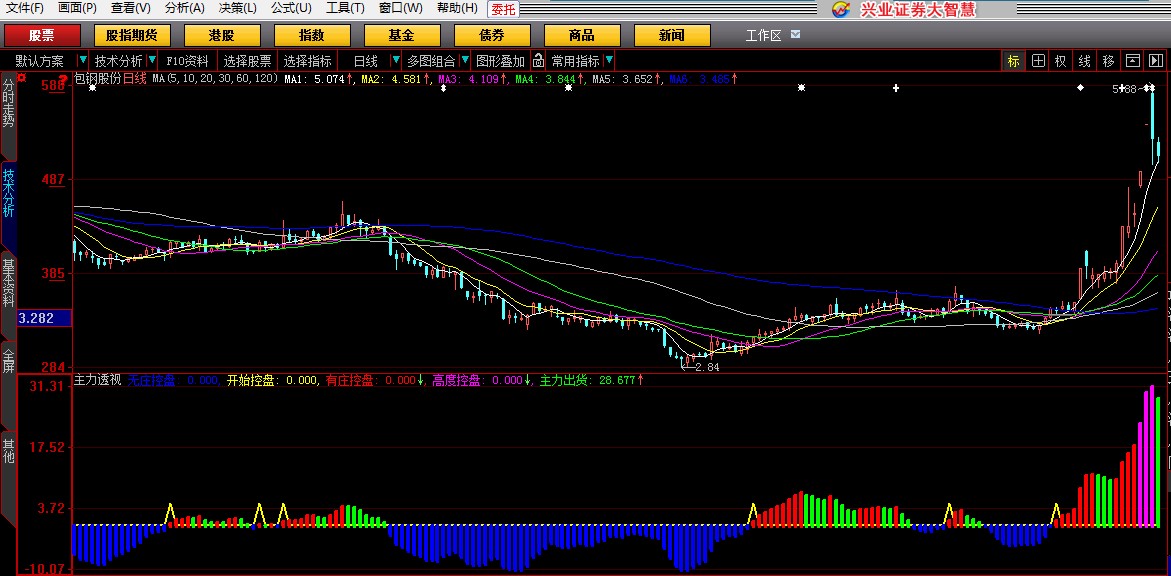Toggle the 移 chart move mode
The height and width of the screenshot is (576, 1171).
pos(1108,61)
